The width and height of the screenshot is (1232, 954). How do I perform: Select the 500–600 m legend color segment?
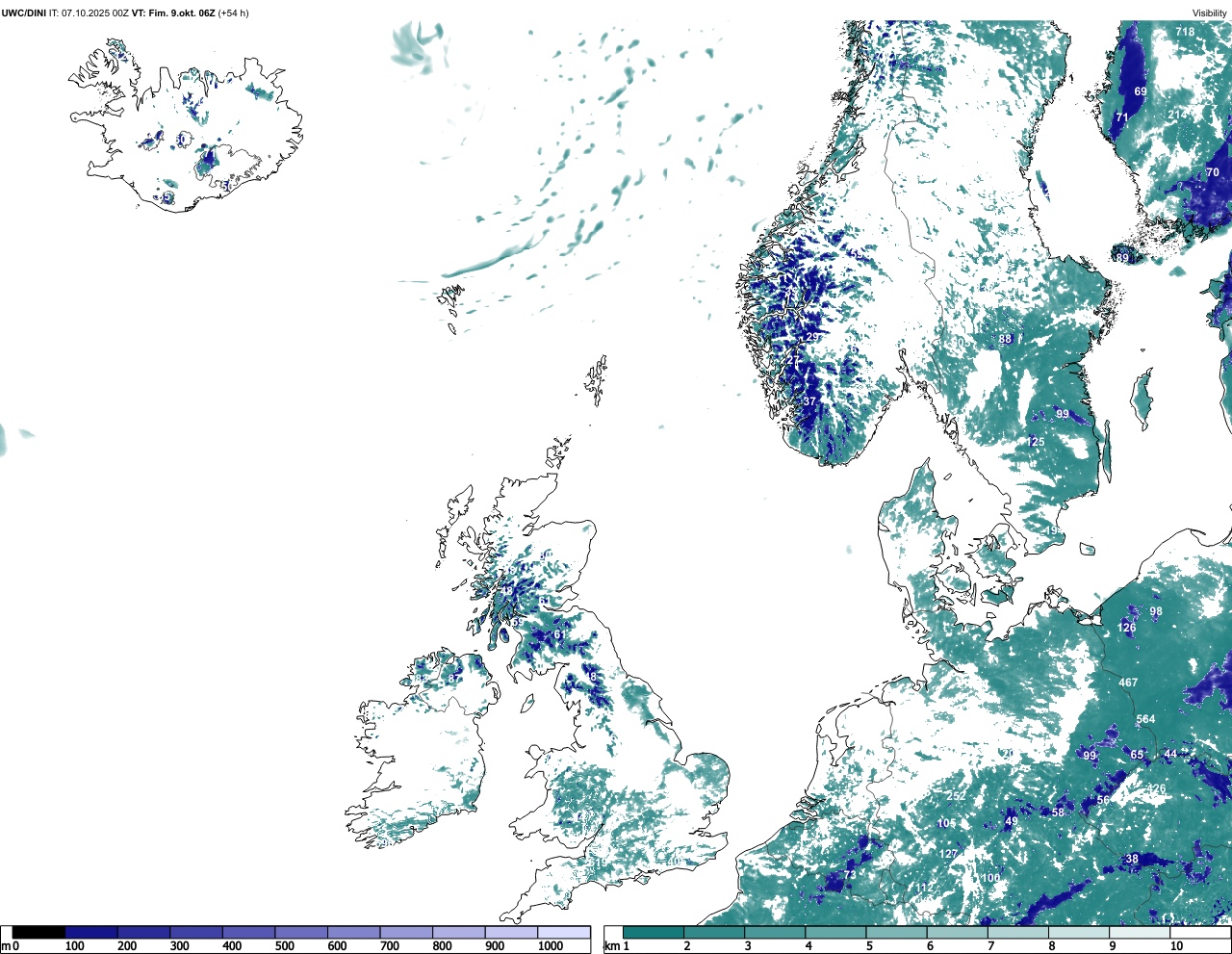301,932
